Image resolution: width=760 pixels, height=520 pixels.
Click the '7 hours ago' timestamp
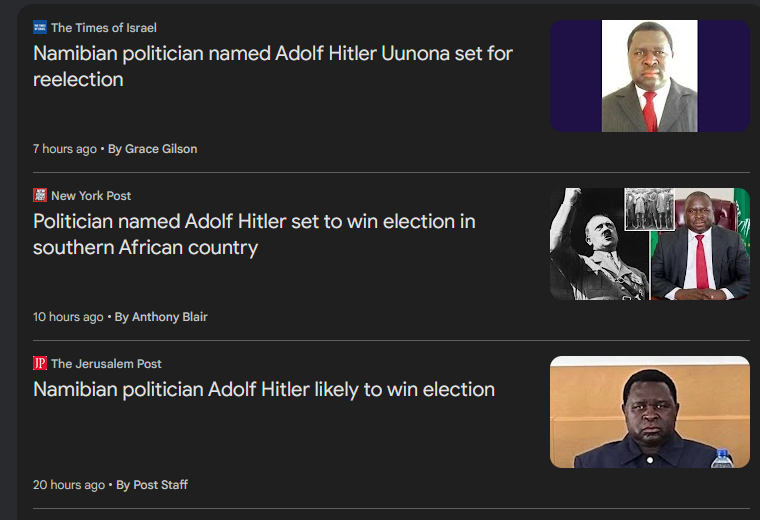[x=65, y=149]
